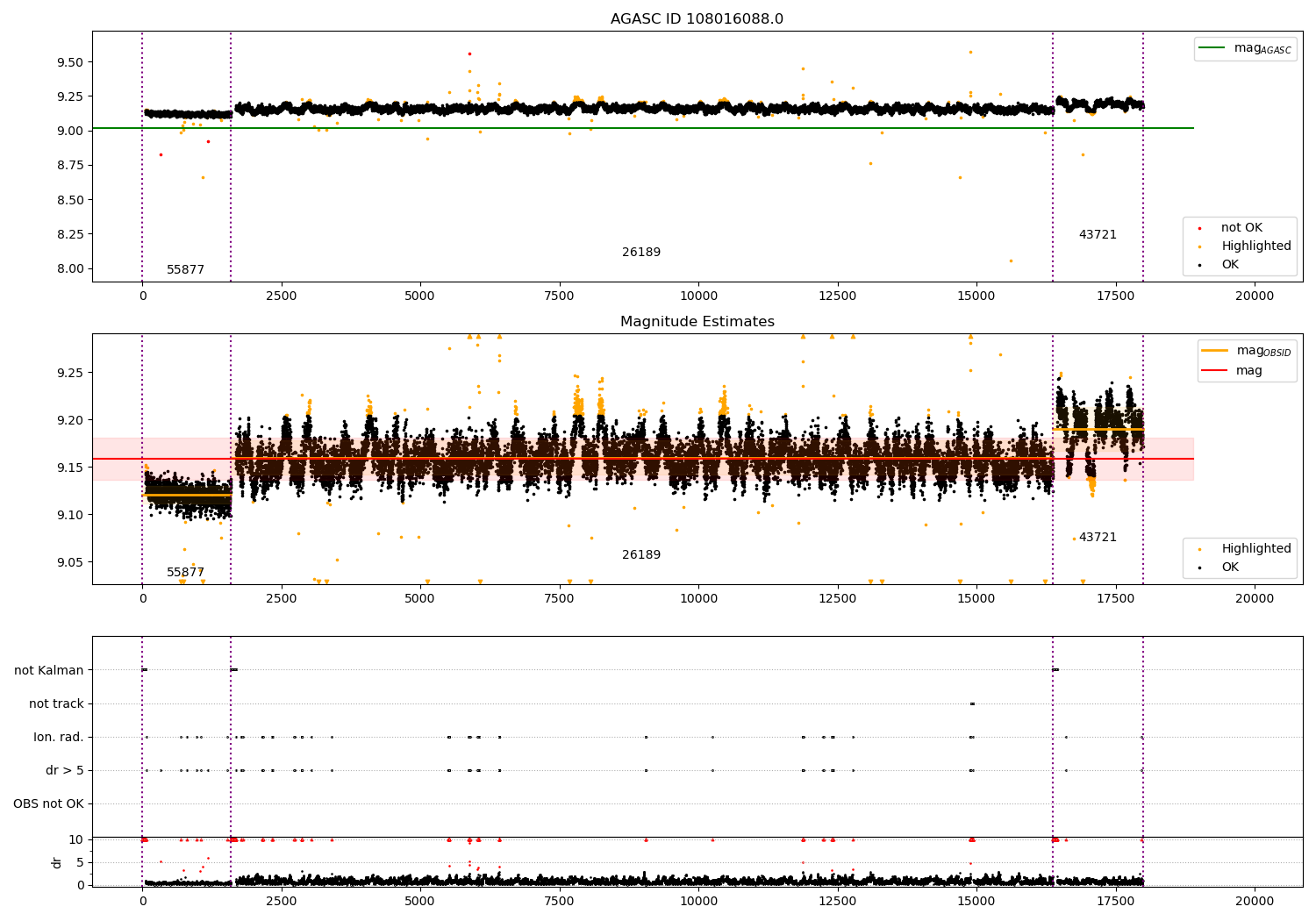Click the 10000 x-tick under the bottom plot
1316x921 pixels.
point(697,901)
